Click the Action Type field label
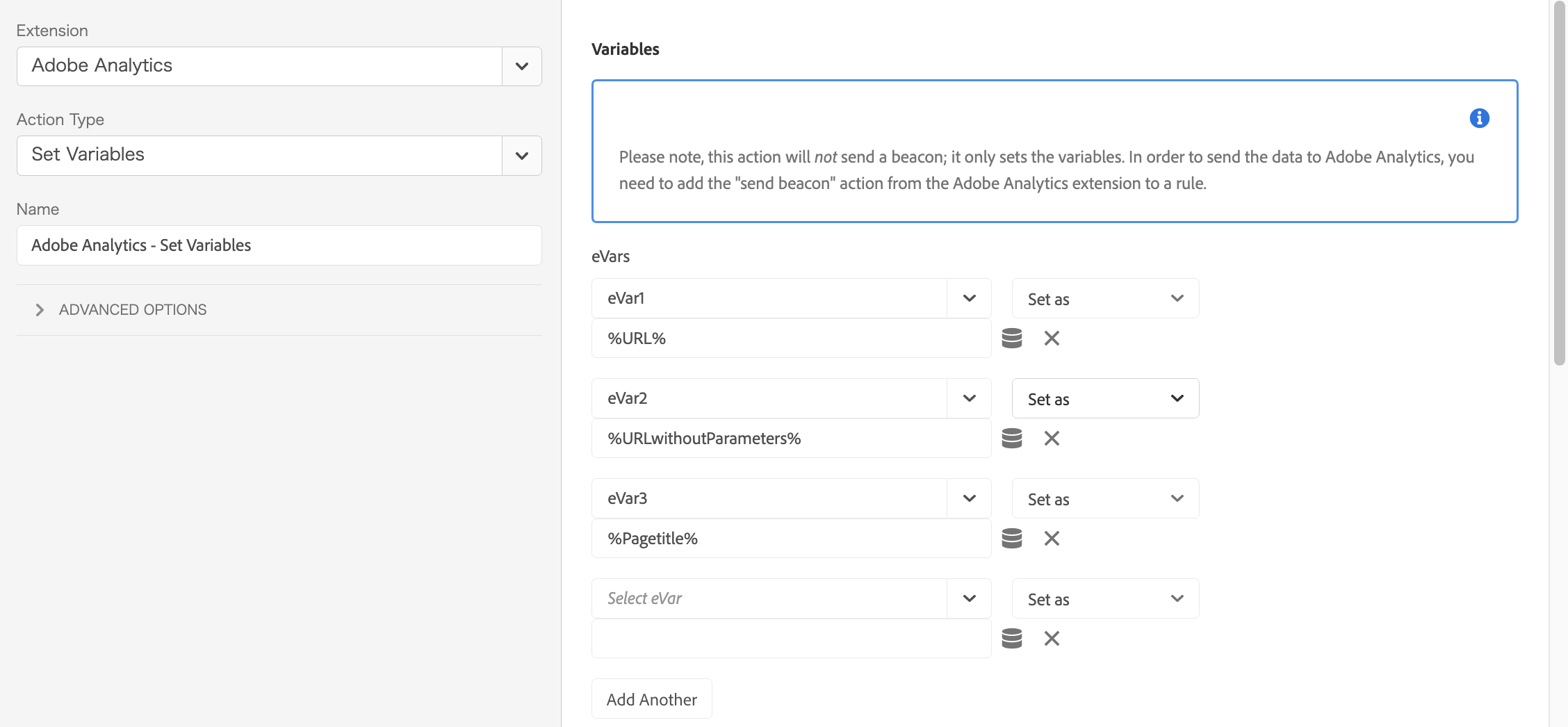 60,120
